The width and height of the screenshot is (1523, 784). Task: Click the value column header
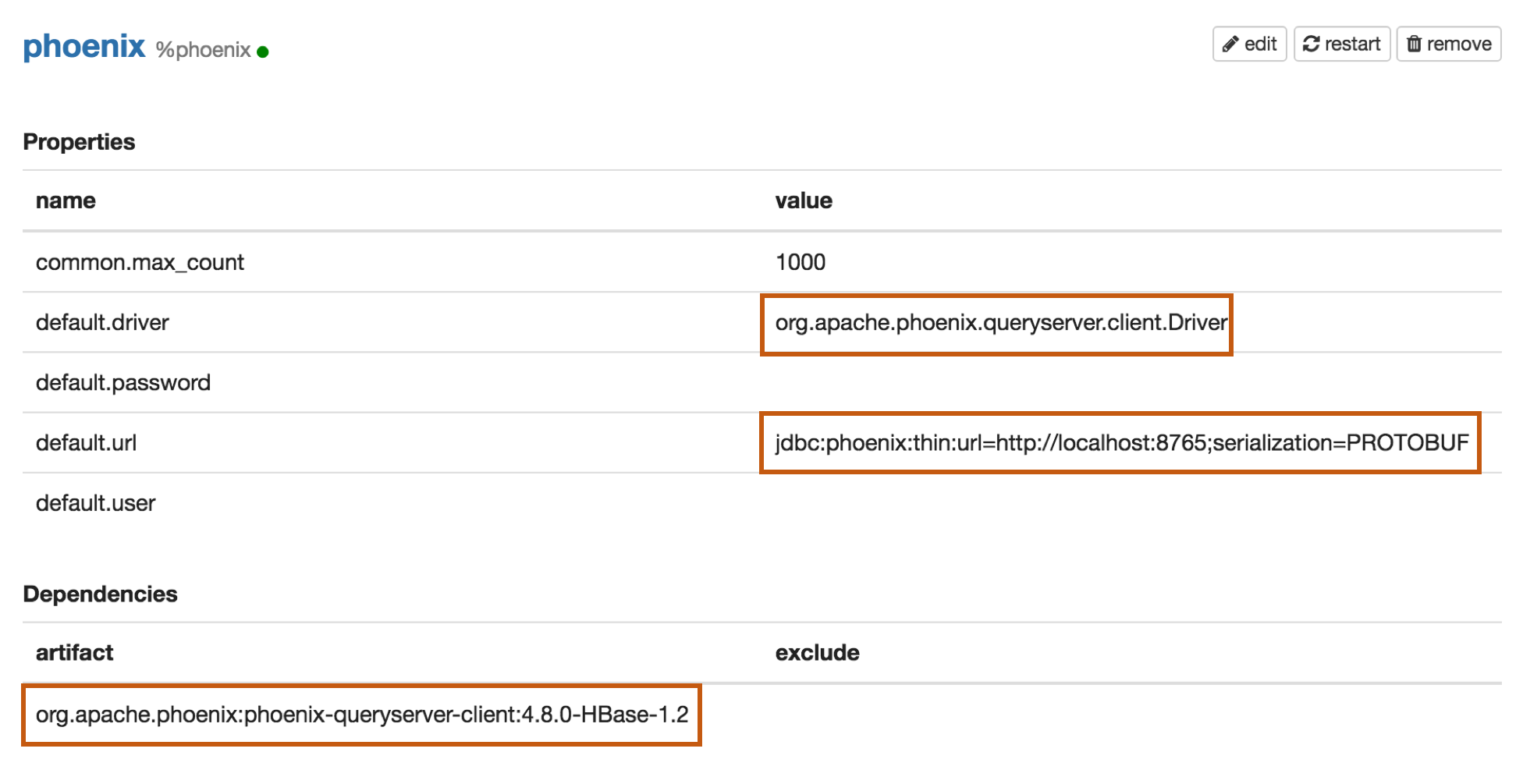[804, 200]
